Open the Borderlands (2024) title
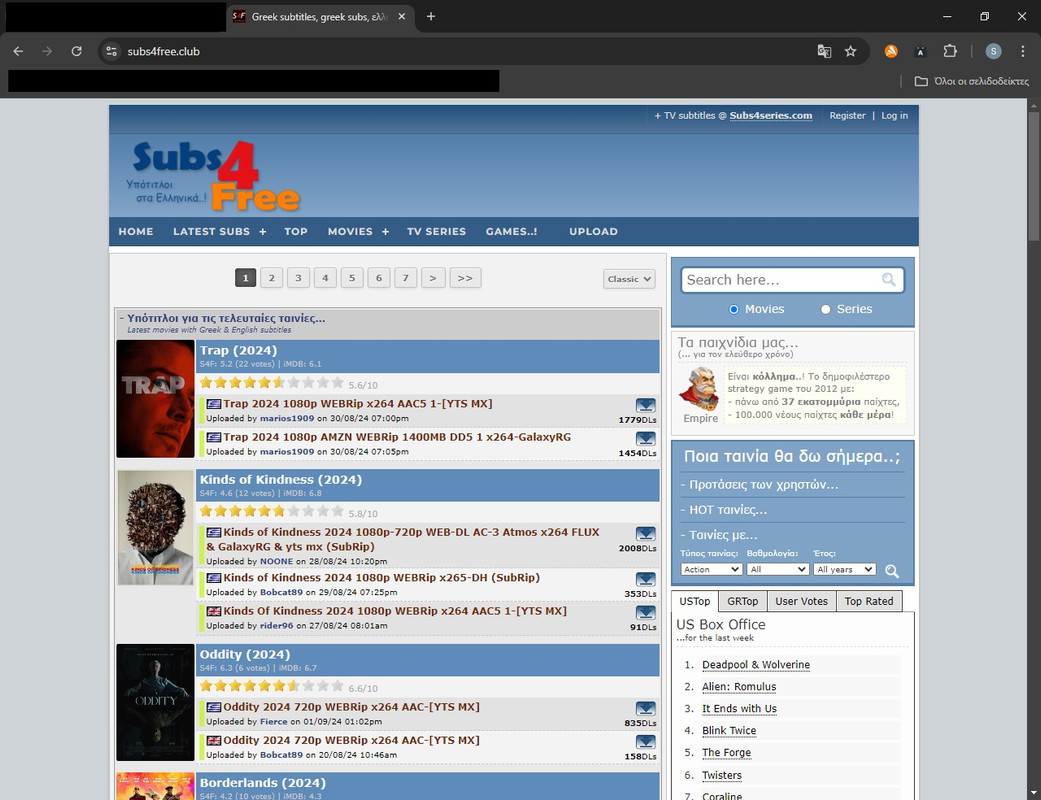This screenshot has height=800, width=1041. coord(261,783)
